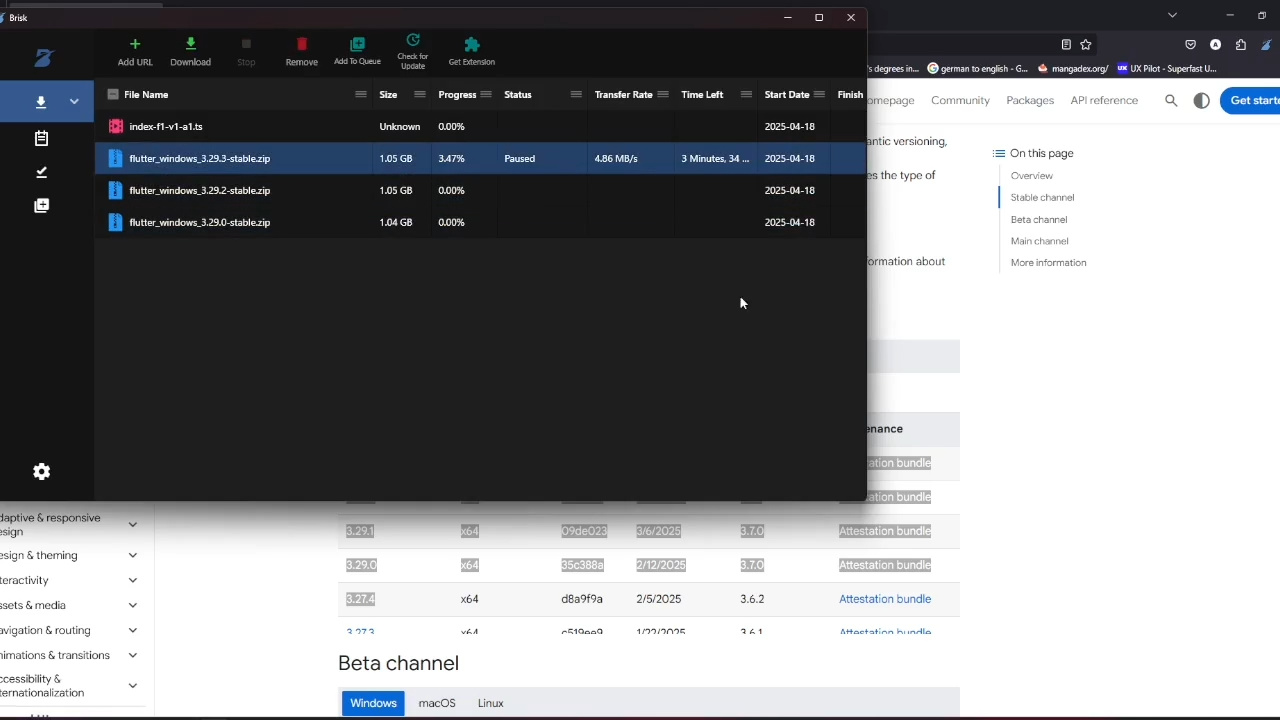Jump to Overview on page outline
The height and width of the screenshot is (720, 1280).
click(x=1031, y=175)
